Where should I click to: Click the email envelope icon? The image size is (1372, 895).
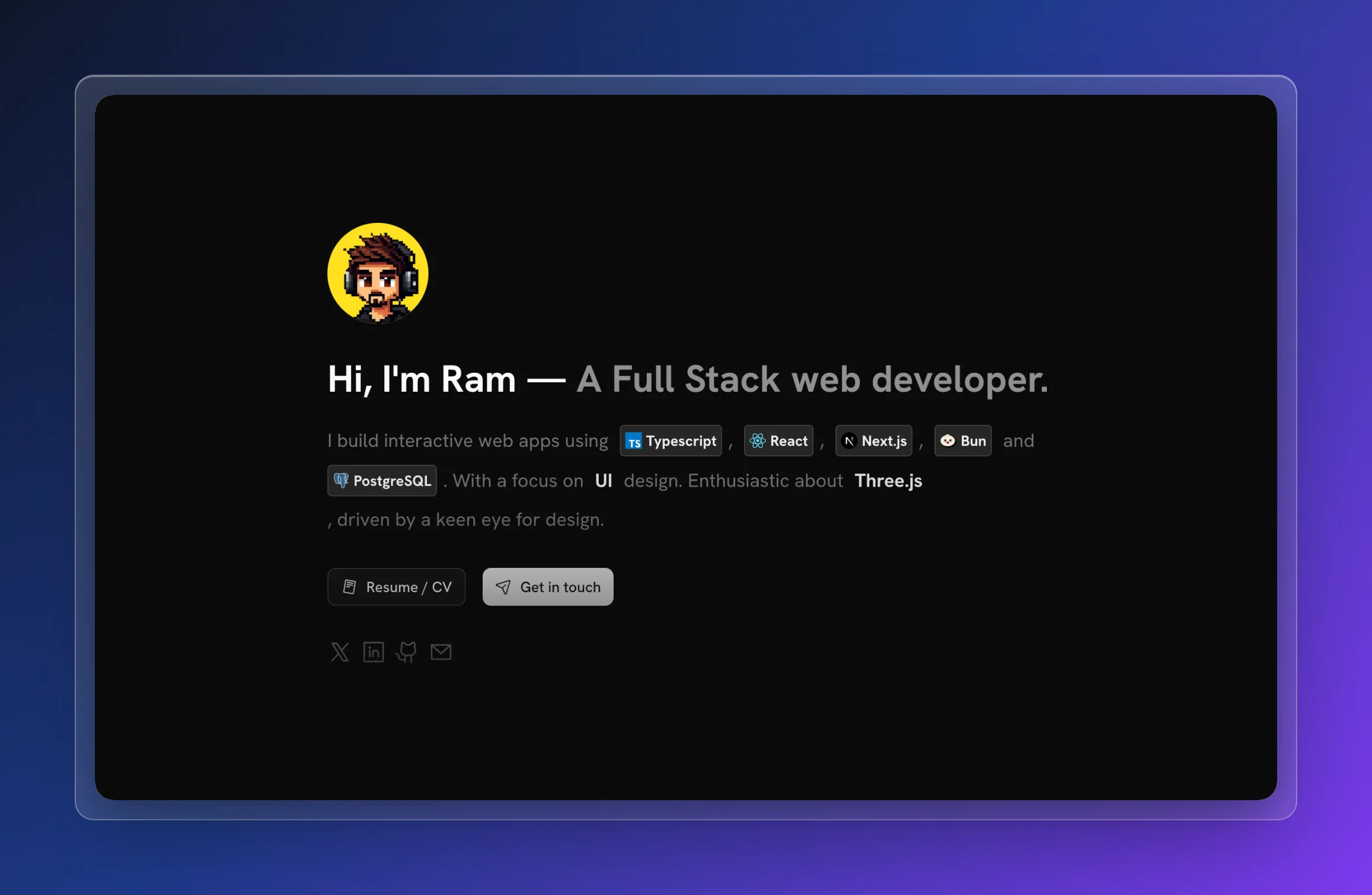point(441,652)
